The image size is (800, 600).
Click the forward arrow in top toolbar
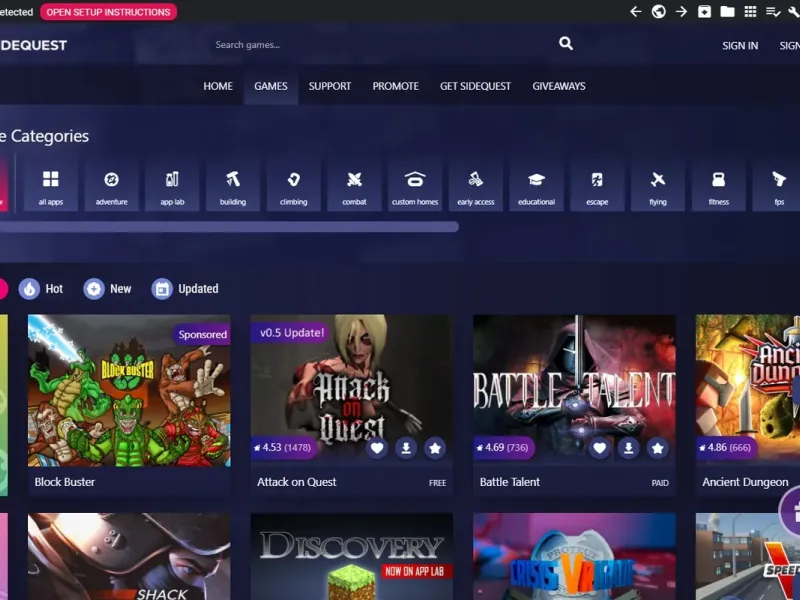(x=681, y=11)
